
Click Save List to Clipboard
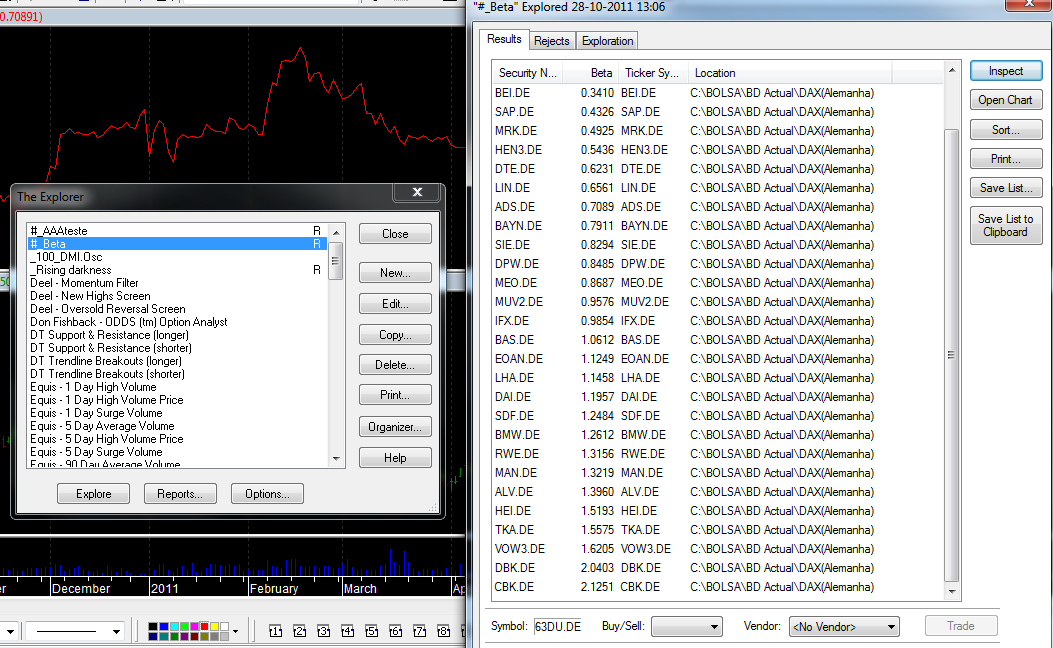pos(1006,225)
